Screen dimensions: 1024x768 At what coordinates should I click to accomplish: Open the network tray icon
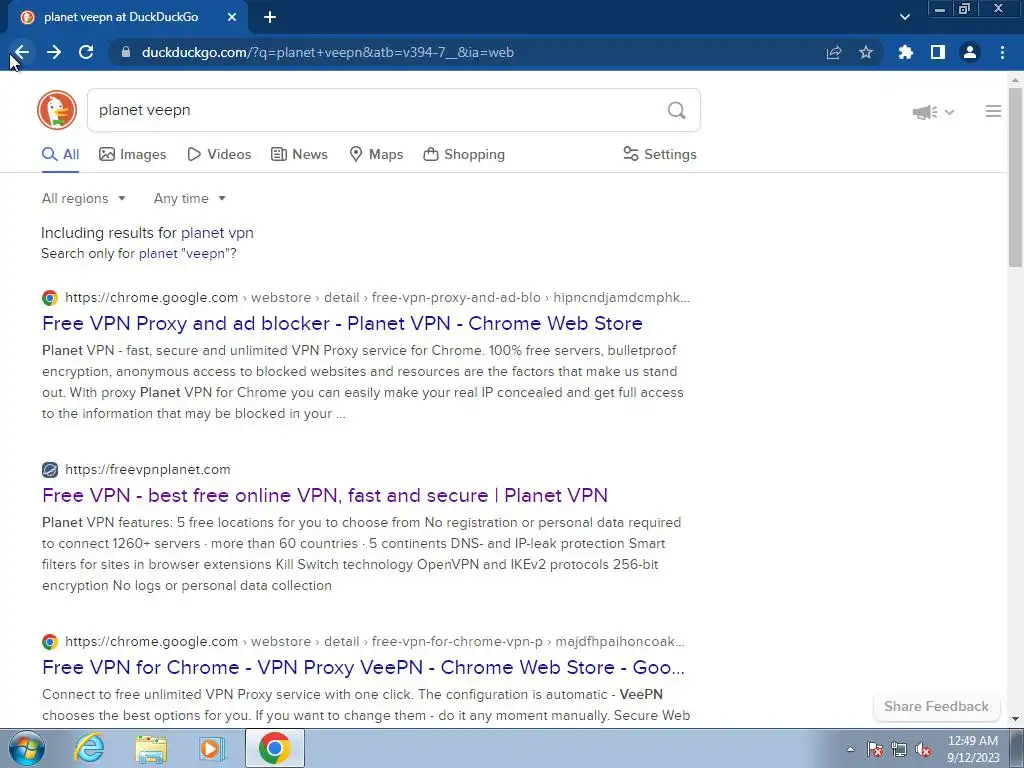pos(899,749)
